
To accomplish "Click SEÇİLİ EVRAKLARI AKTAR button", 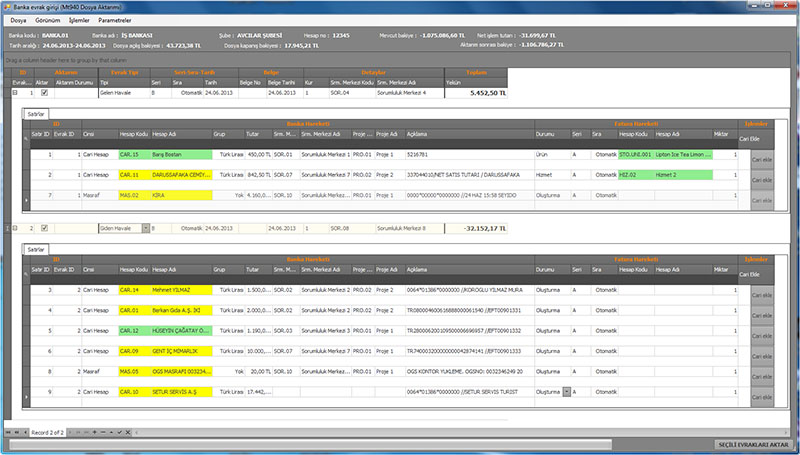I will tap(754, 444).
